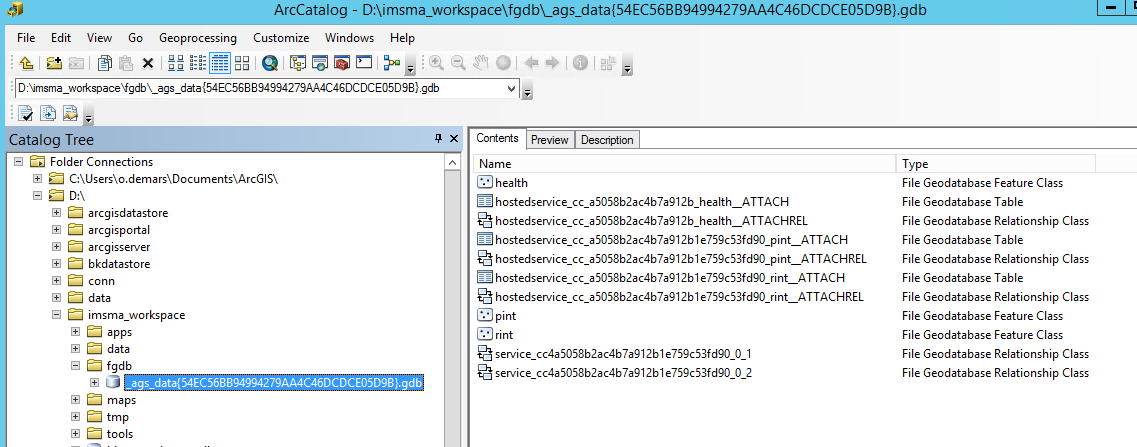Click the Catalog Tree scrollbar up arrow

(x=452, y=163)
